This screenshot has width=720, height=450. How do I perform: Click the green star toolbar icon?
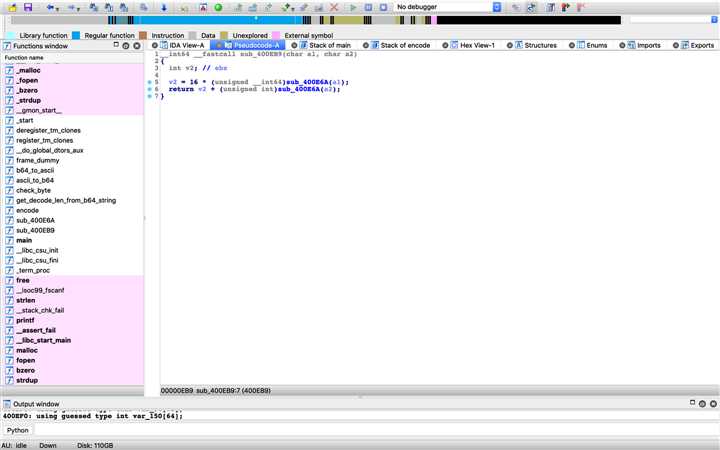tap(286, 7)
